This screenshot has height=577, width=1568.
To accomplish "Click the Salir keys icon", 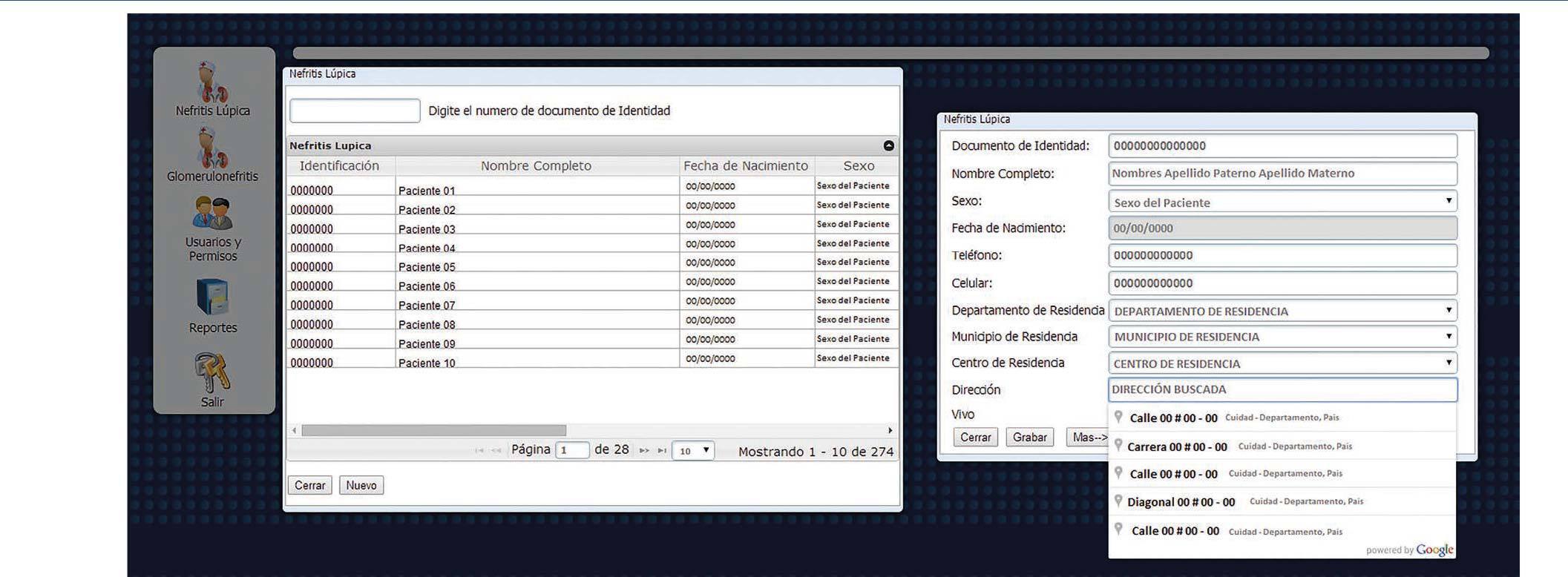I will [x=212, y=372].
